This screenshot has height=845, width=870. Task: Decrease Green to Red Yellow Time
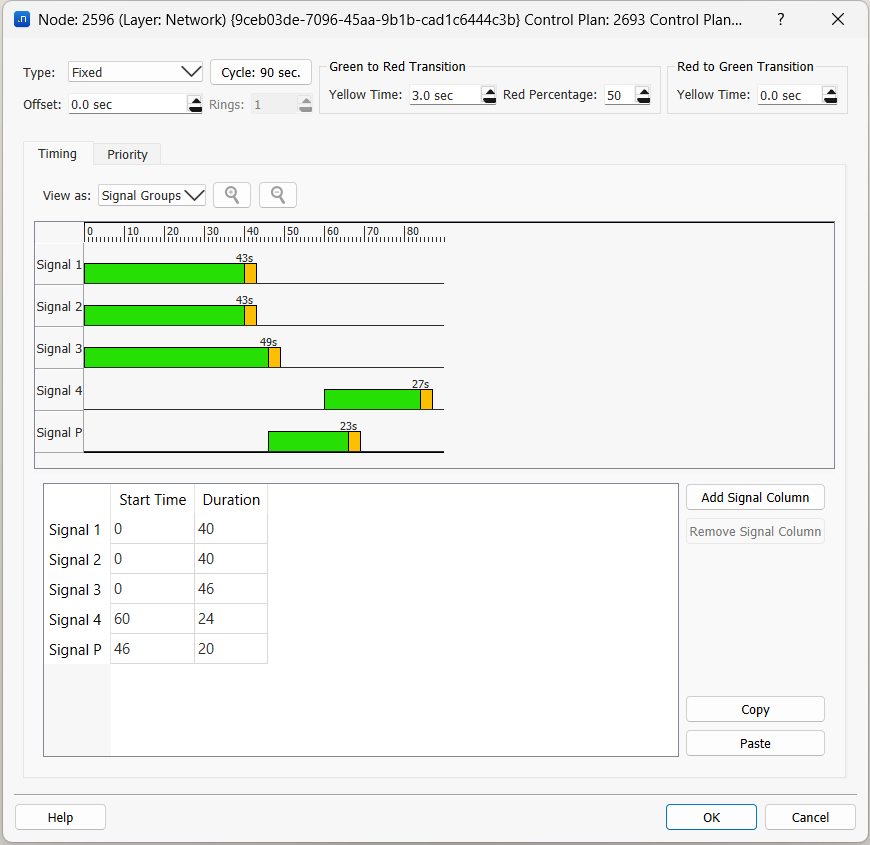click(489, 100)
